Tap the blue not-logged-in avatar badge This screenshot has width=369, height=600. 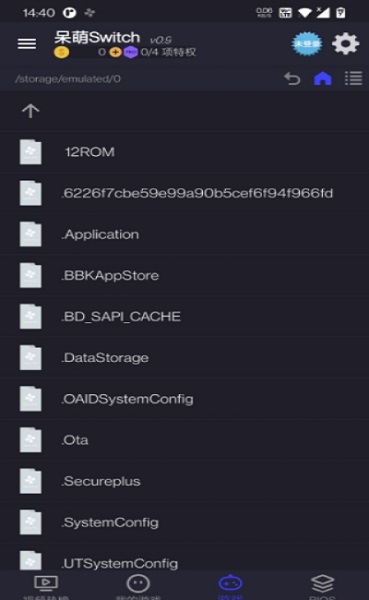307,44
